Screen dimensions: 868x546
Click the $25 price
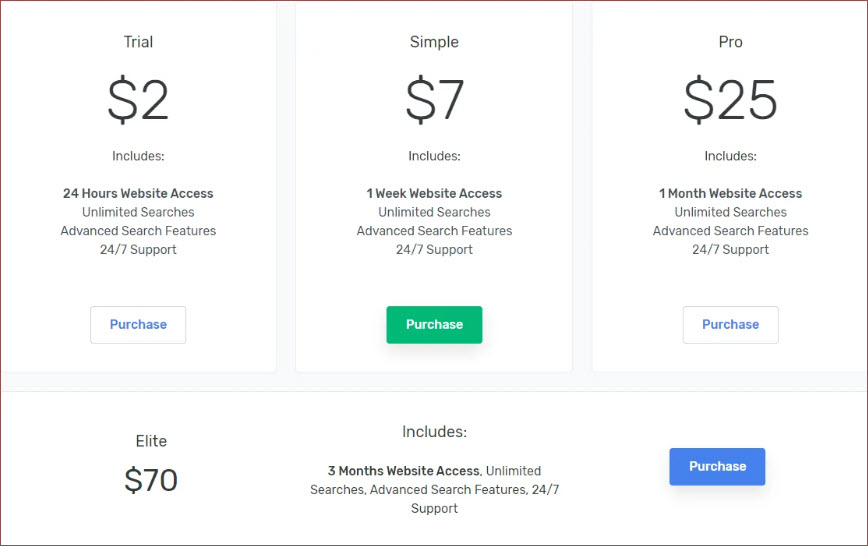coord(730,100)
